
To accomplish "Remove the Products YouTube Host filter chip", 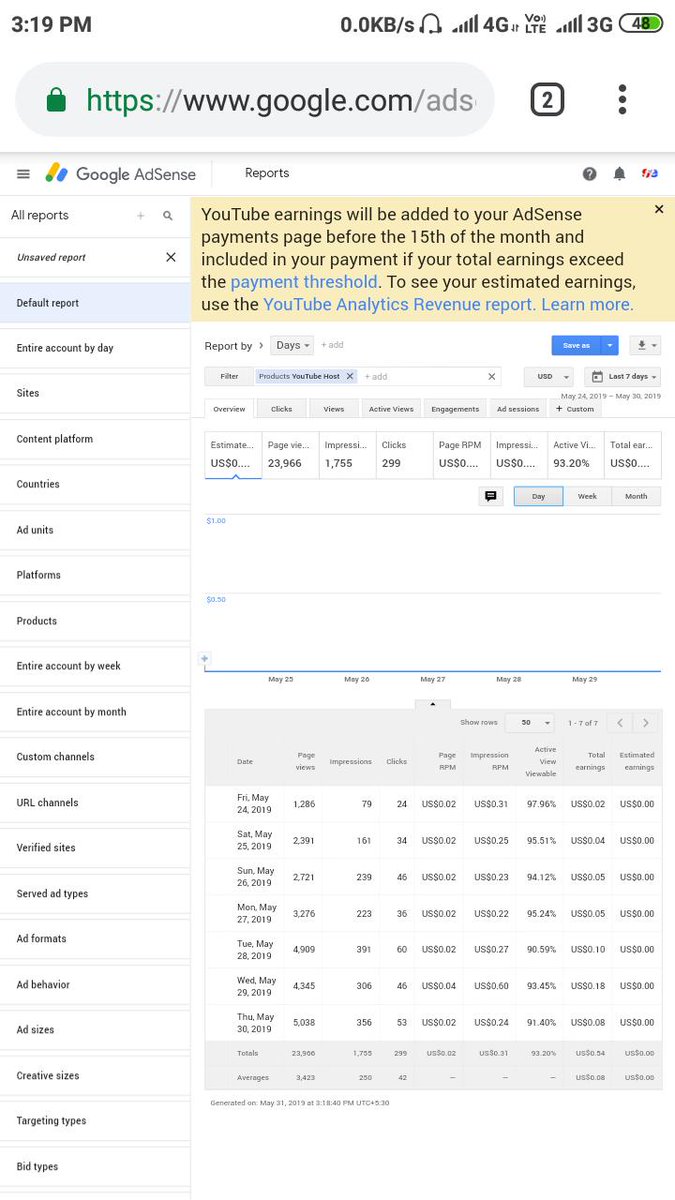I will tap(350, 377).
